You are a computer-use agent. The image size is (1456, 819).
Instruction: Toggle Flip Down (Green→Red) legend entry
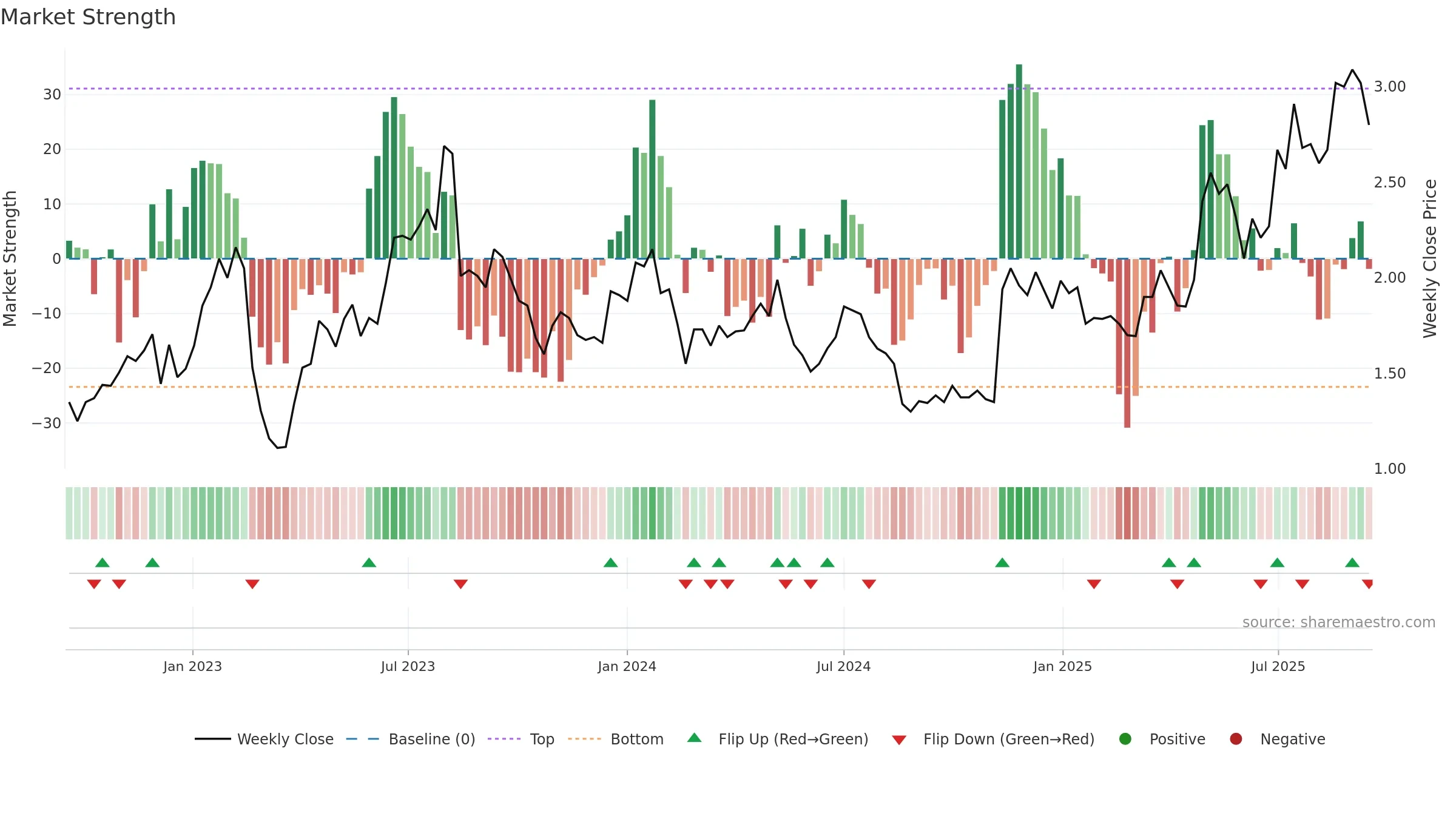tap(993, 739)
